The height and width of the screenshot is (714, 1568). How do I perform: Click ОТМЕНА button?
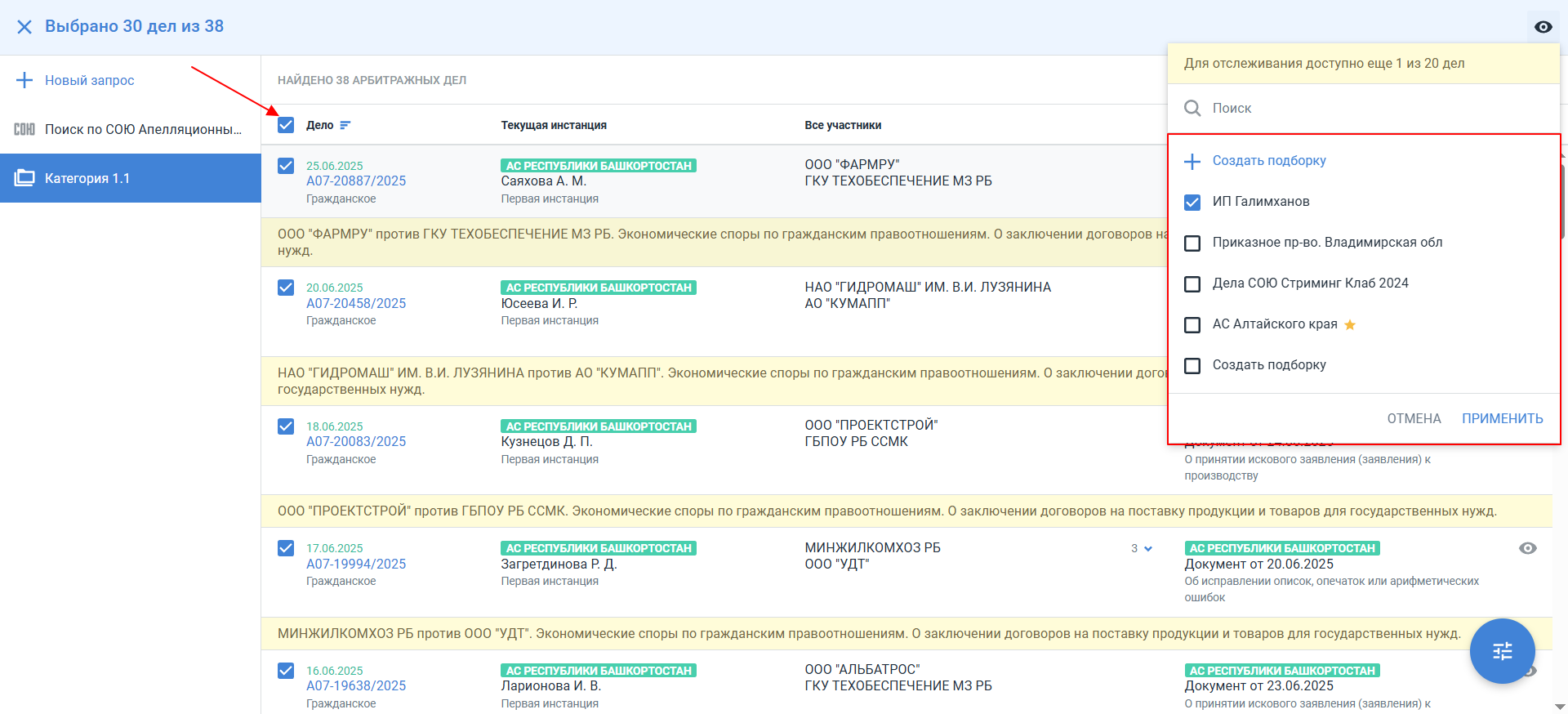coord(1414,418)
